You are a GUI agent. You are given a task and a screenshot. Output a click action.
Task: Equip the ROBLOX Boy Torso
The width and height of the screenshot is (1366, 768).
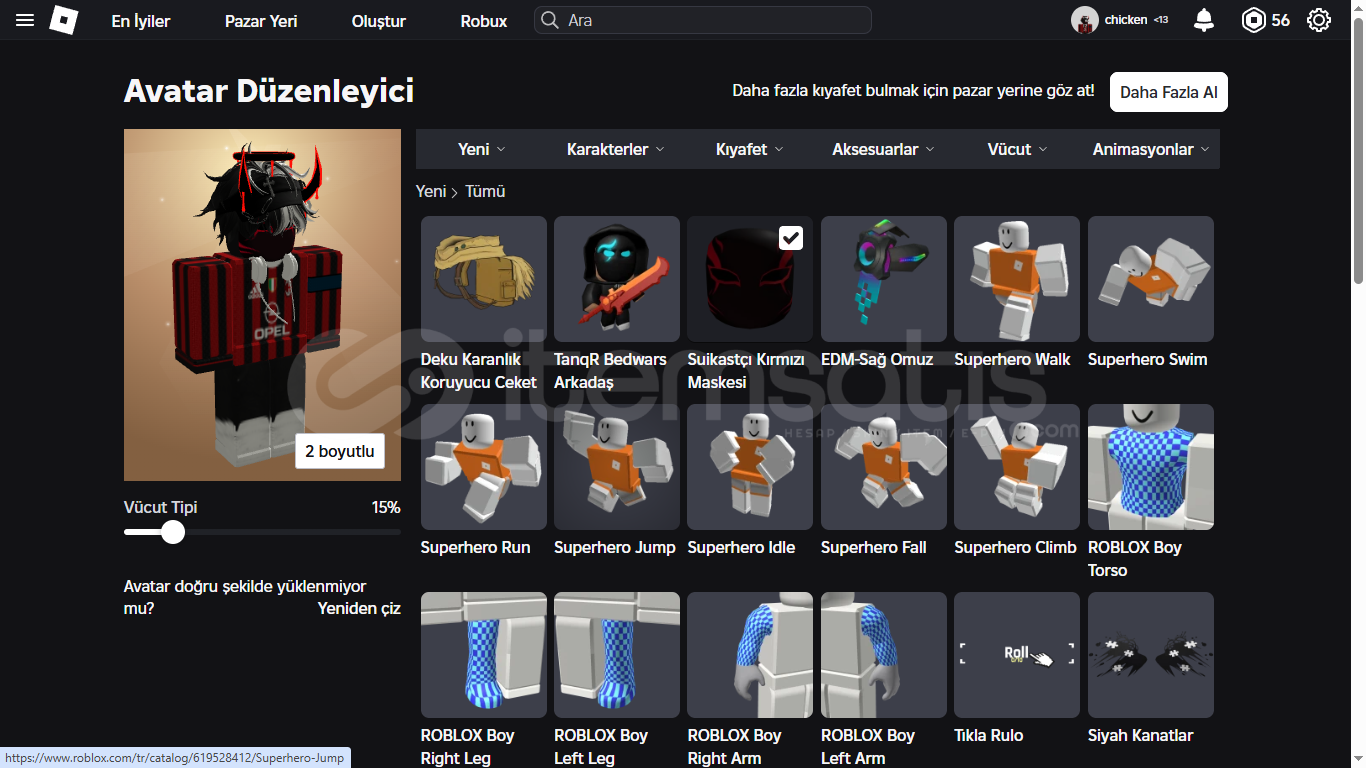1151,467
